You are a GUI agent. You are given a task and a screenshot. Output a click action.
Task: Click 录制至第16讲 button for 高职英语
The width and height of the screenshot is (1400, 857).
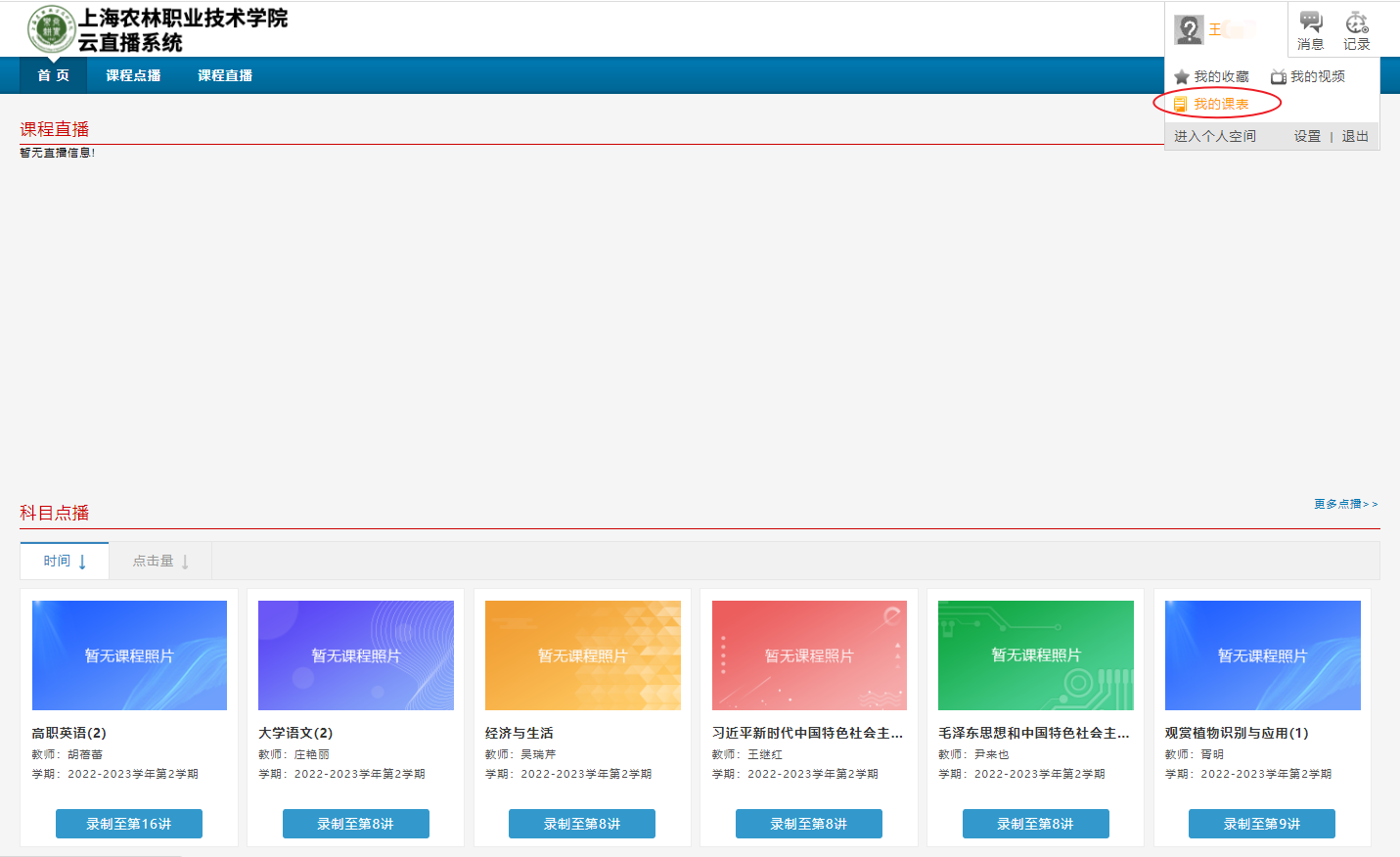pos(129,824)
